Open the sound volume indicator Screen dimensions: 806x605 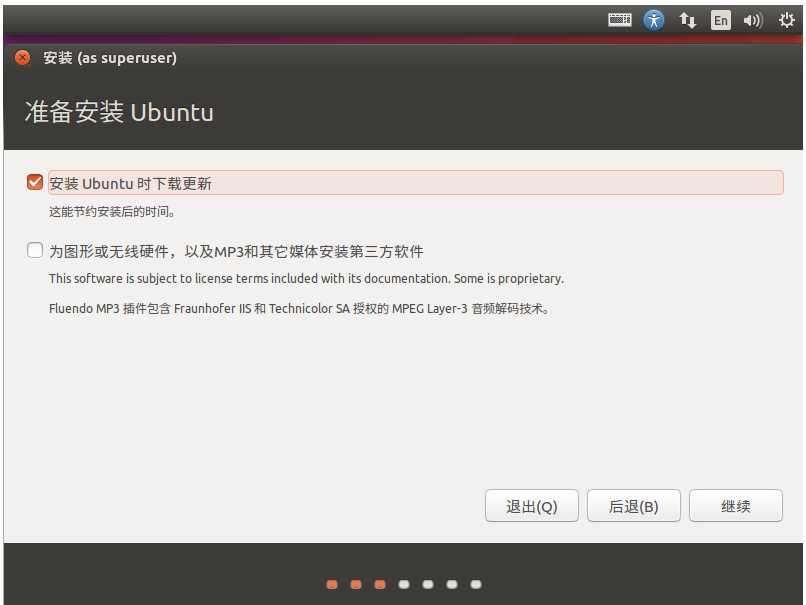coord(753,21)
